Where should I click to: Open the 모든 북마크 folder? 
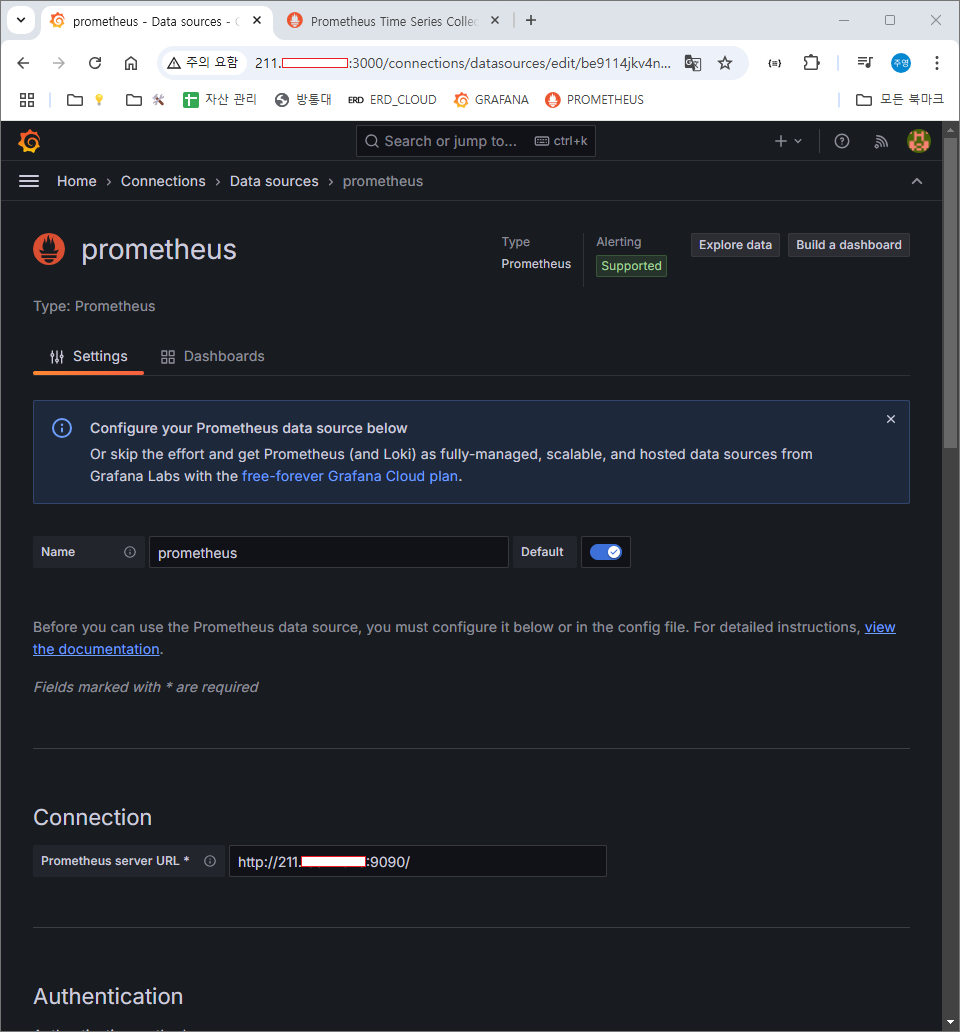coord(899,99)
